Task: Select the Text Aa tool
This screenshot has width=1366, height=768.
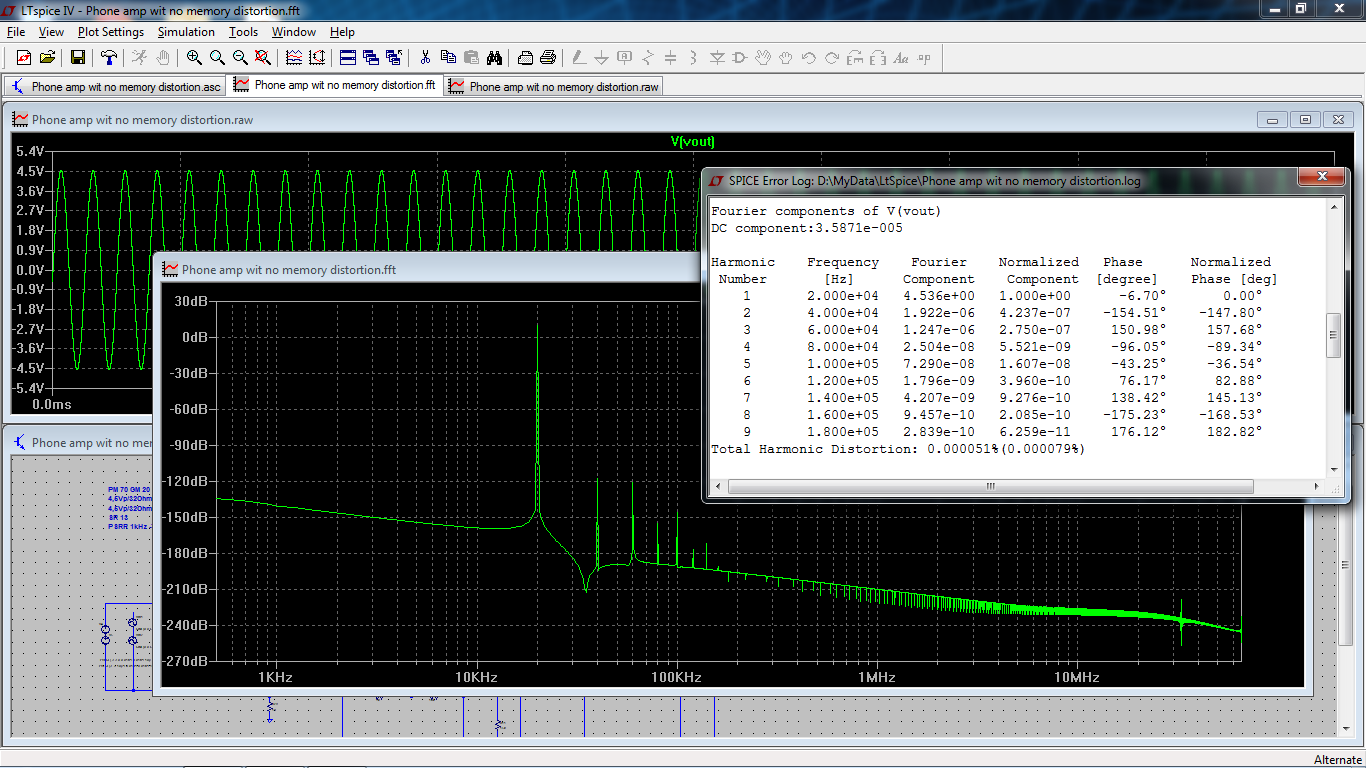Action: coord(901,57)
